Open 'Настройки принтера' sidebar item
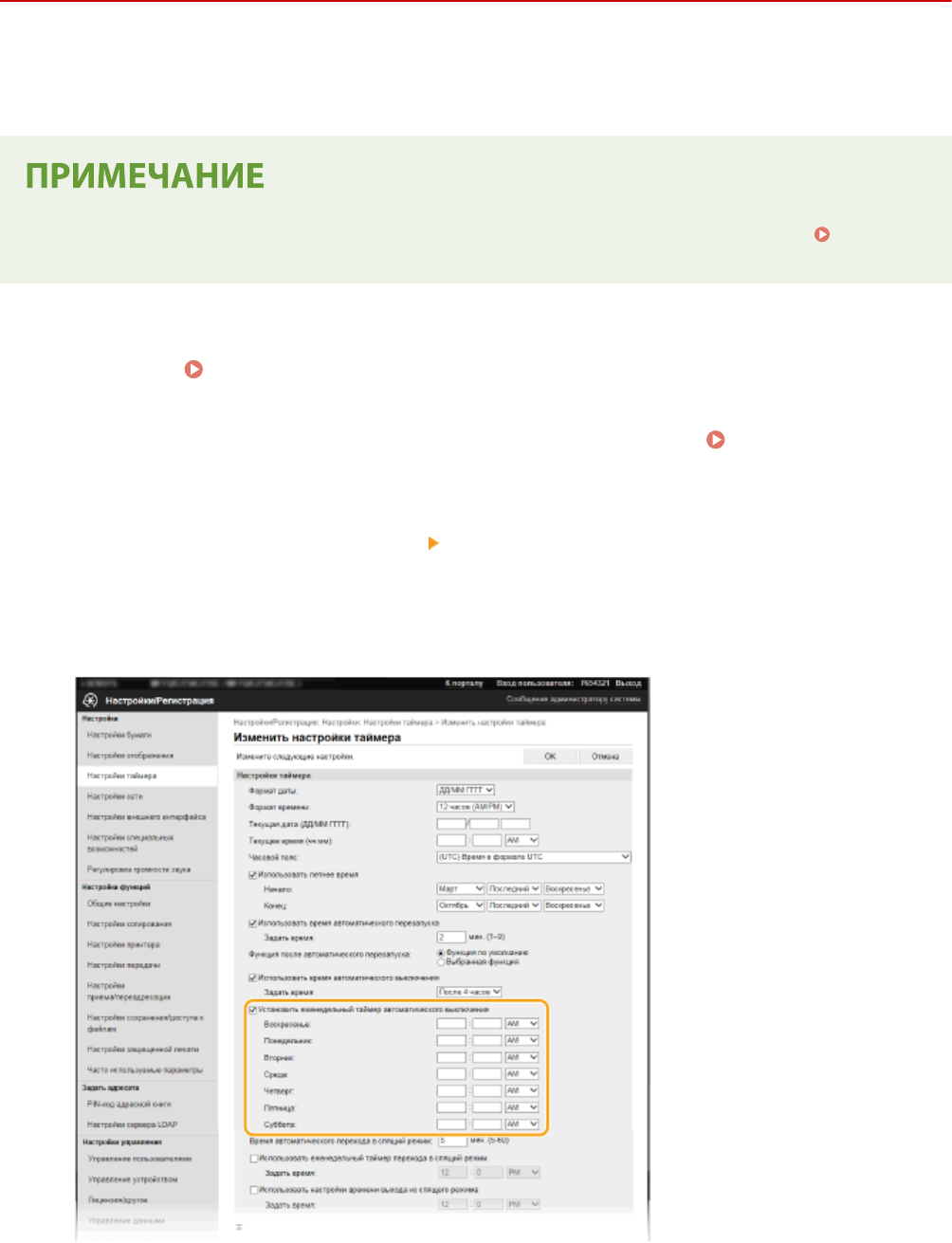 click(x=124, y=944)
